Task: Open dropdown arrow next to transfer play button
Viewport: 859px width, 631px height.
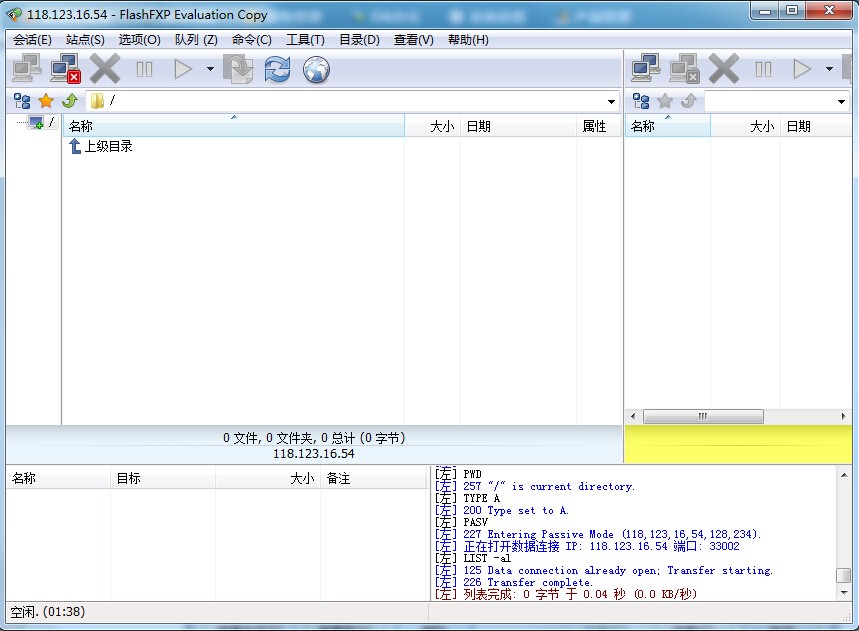Action: click(210, 69)
